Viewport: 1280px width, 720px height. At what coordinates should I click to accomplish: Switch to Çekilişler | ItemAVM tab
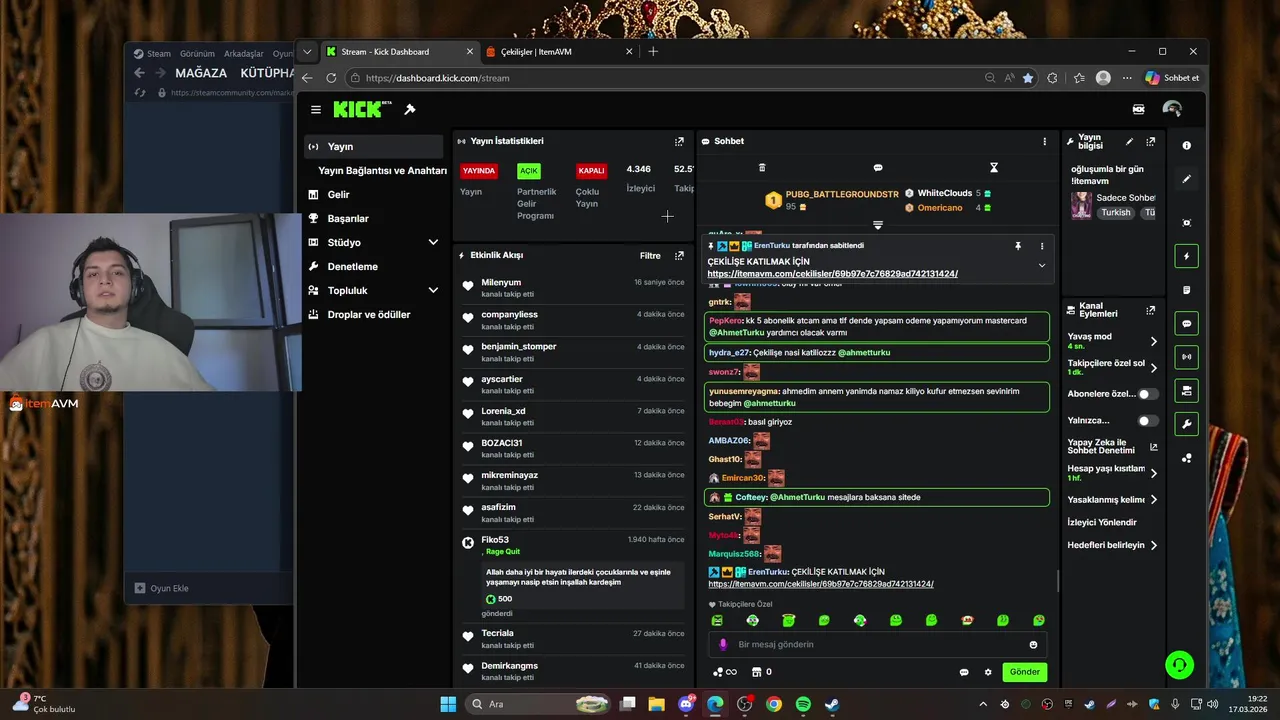[560, 51]
